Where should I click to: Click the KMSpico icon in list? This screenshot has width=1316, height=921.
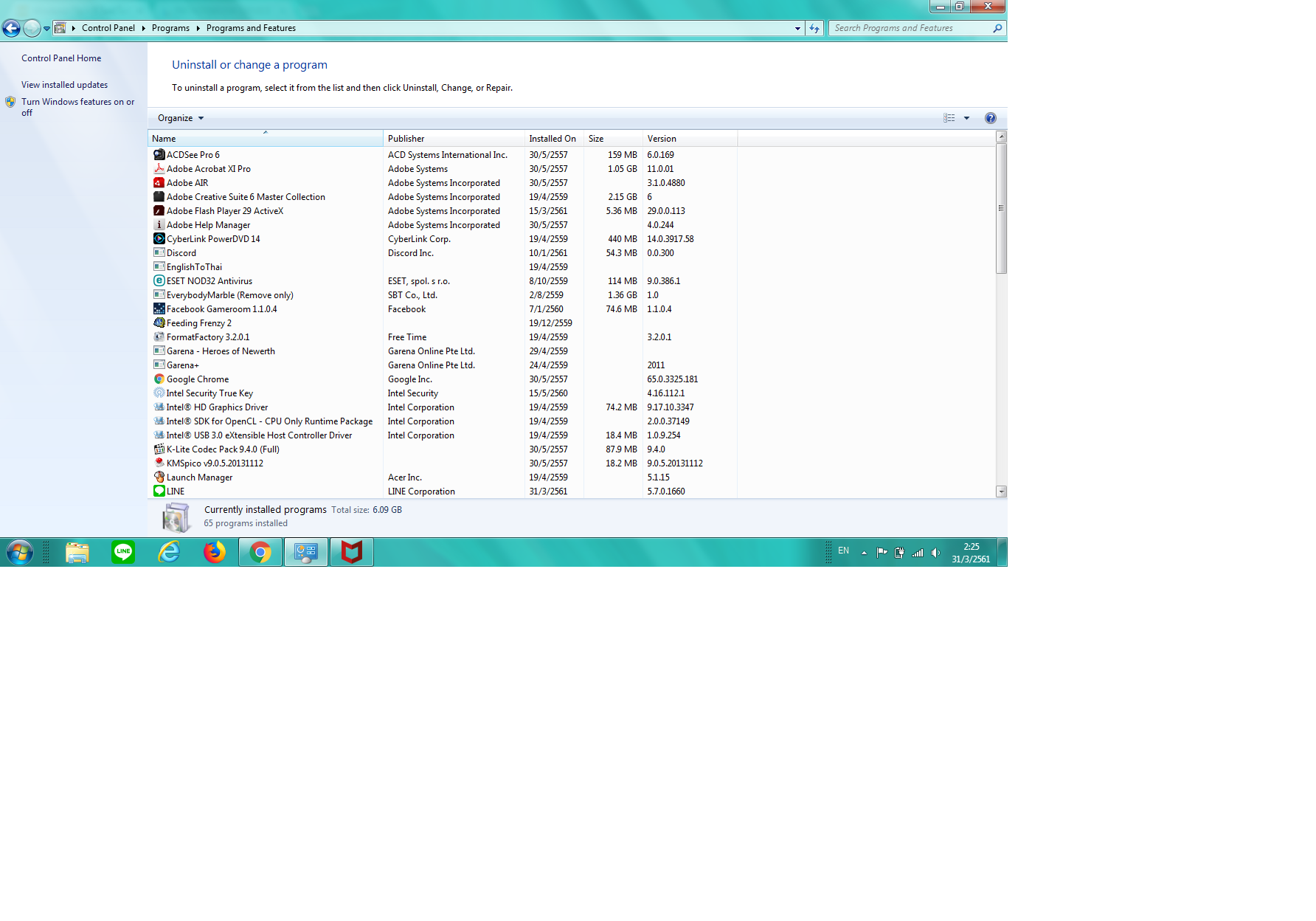tap(159, 463)
